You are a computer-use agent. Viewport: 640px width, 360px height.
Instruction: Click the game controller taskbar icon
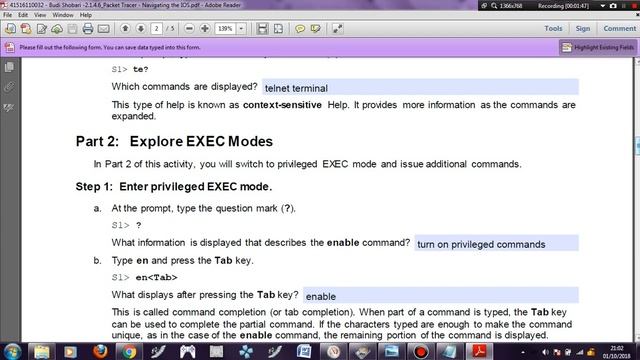click(187, 351)
